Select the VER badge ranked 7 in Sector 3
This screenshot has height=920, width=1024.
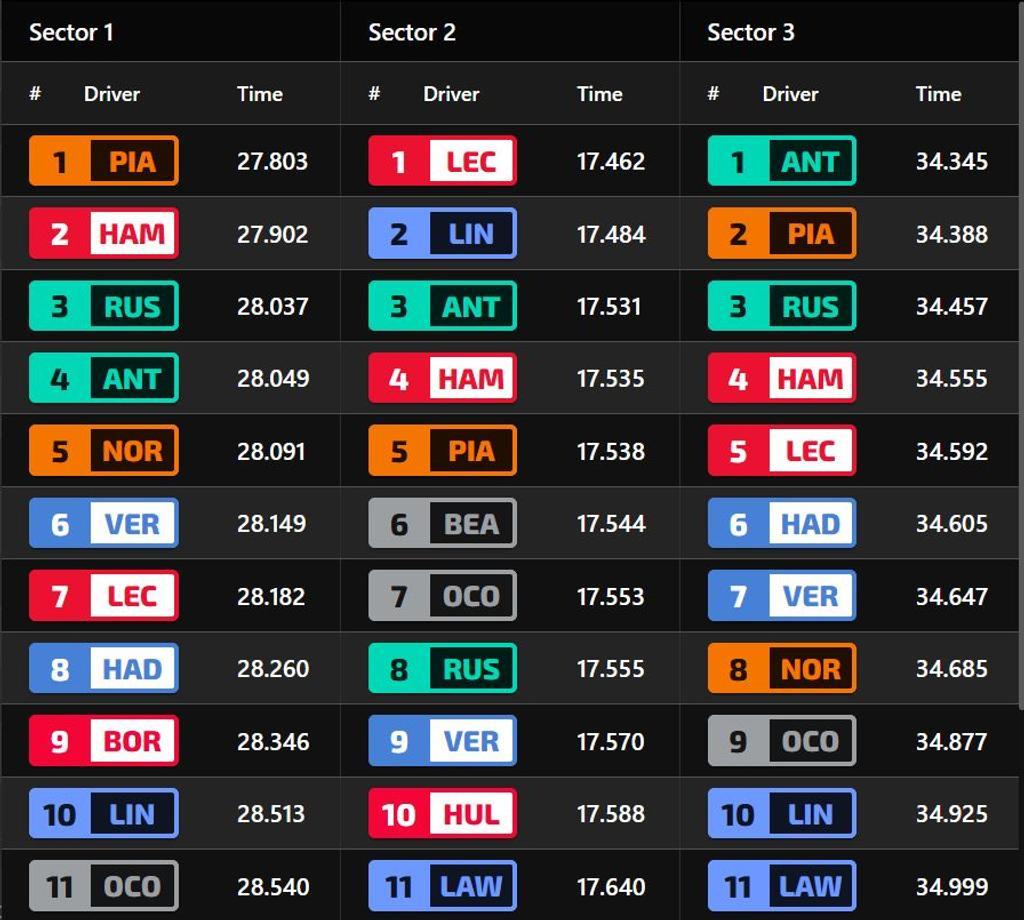782,595
